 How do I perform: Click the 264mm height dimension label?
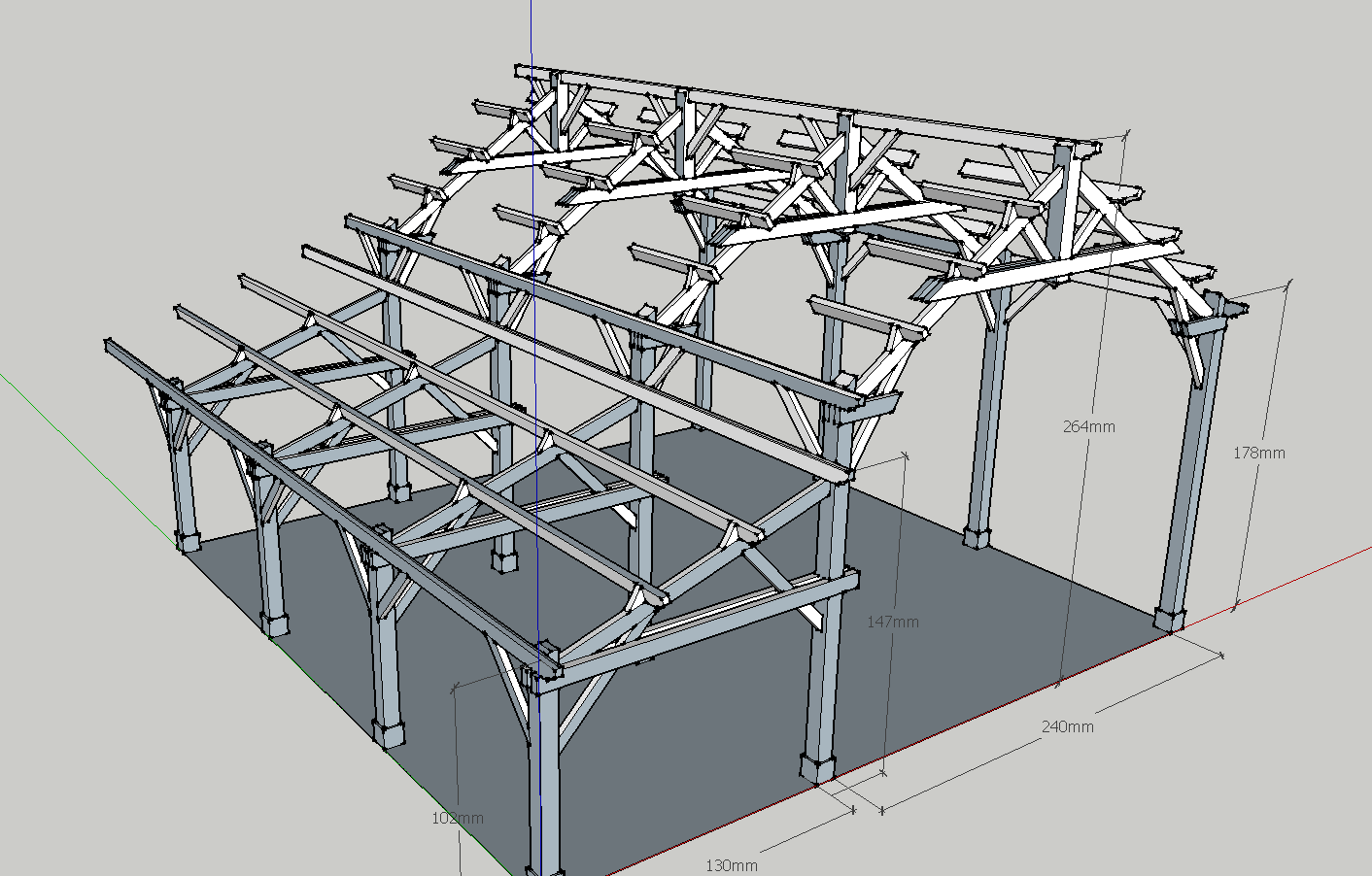point(1088,426)
